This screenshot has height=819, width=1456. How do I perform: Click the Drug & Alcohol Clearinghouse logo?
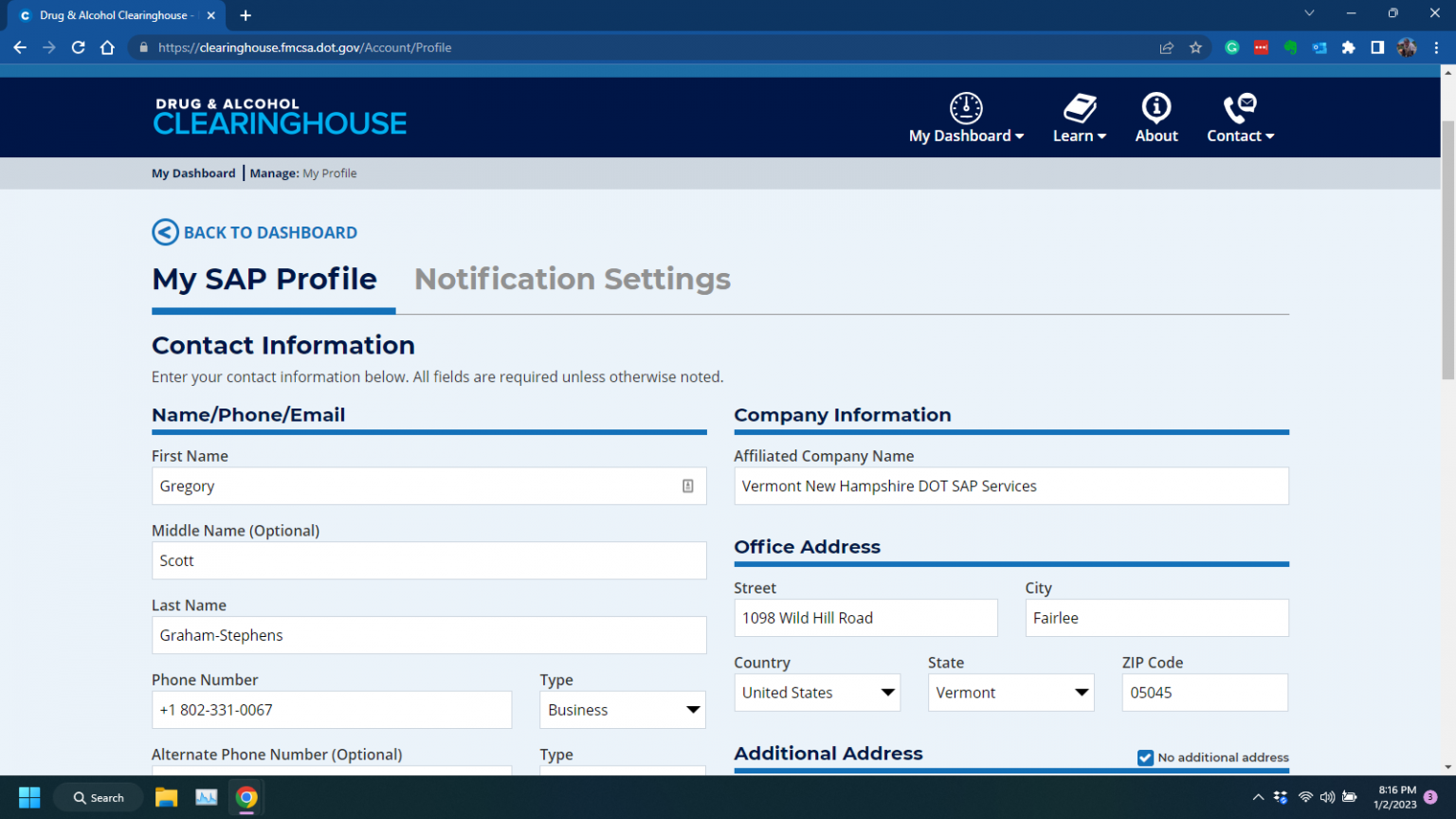coord(279,116)
